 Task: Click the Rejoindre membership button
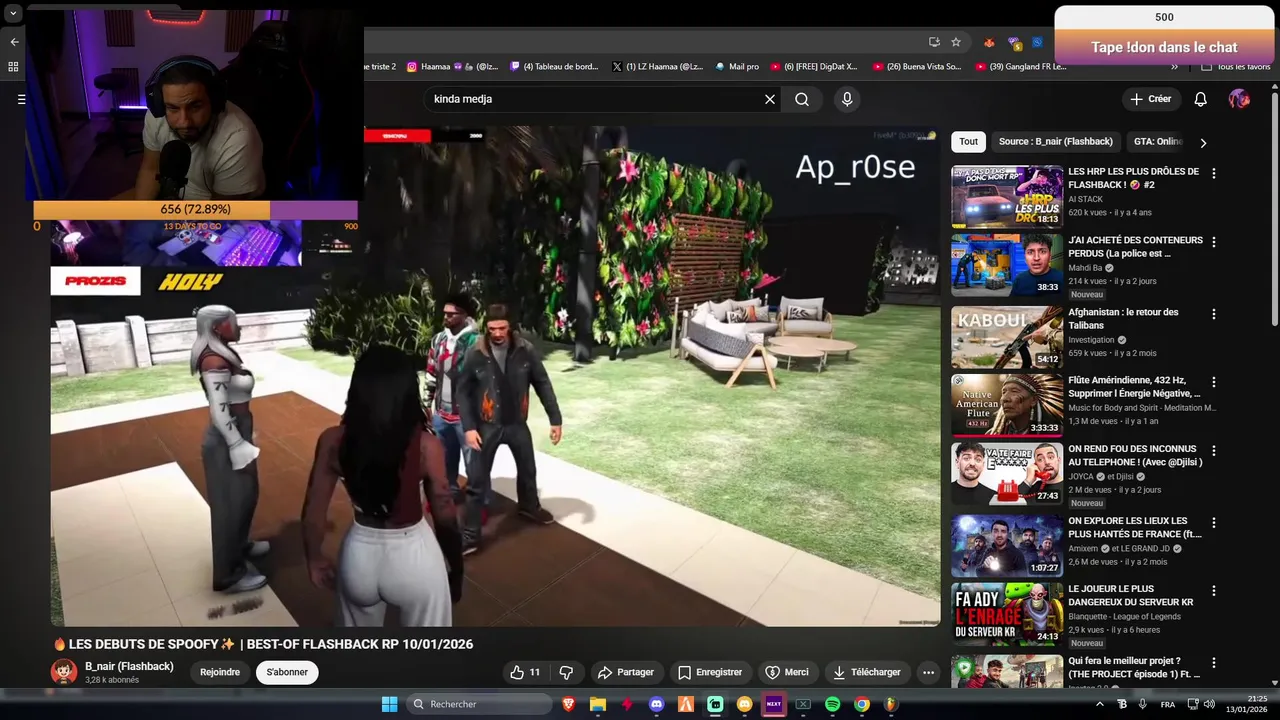click(x=220, y=673)
